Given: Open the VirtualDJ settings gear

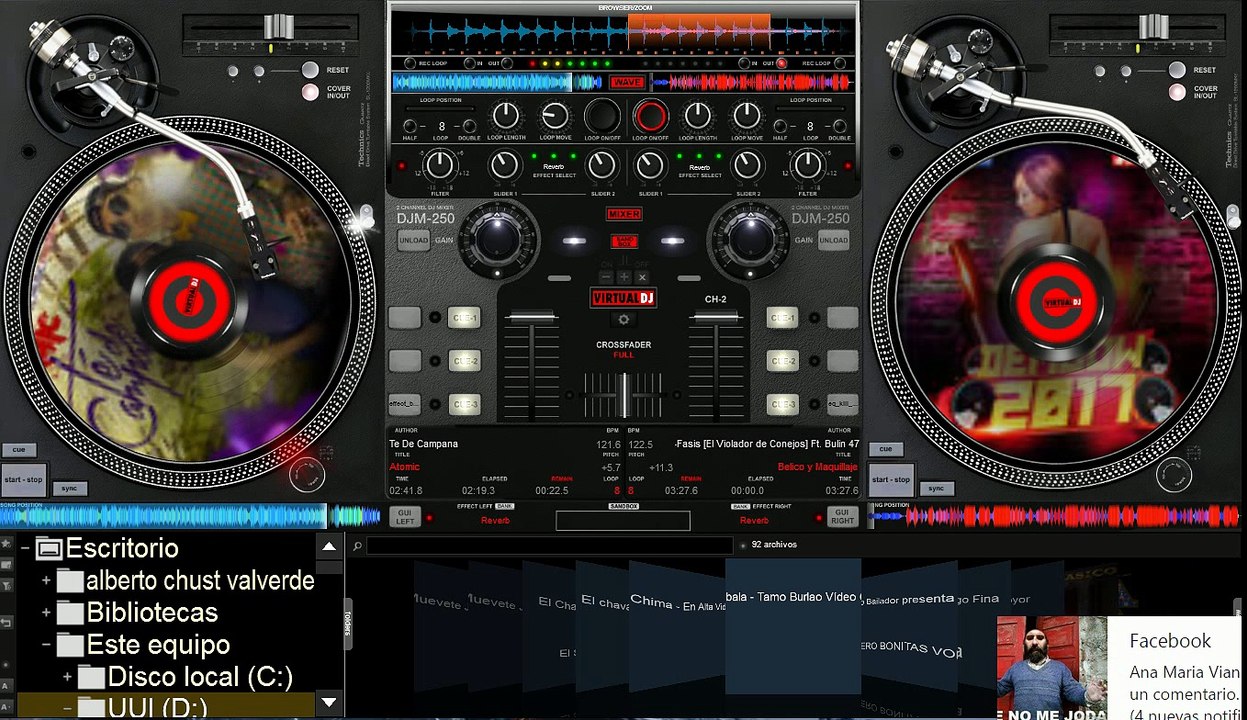Looking at the screenshot, I should pos(624,319).
